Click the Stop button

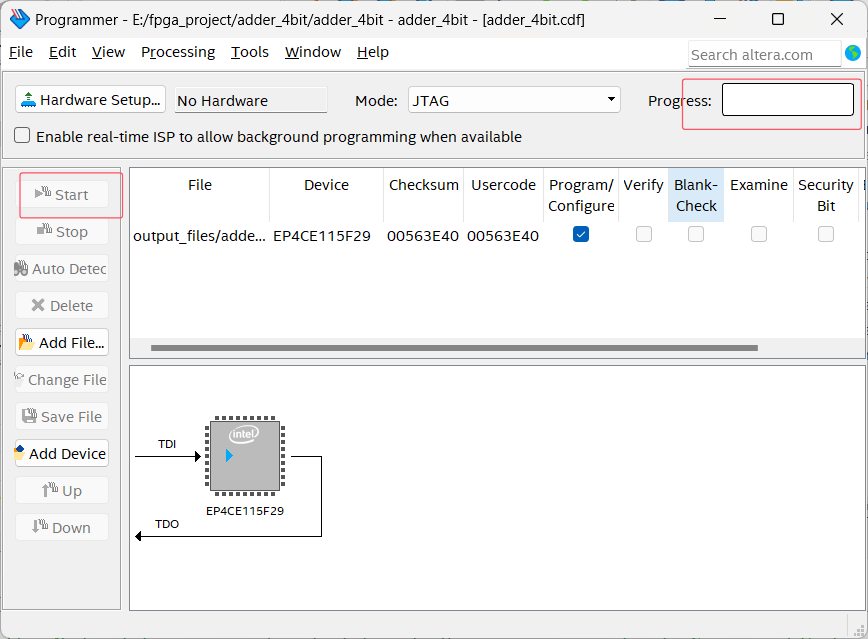(x=62, y=231)
